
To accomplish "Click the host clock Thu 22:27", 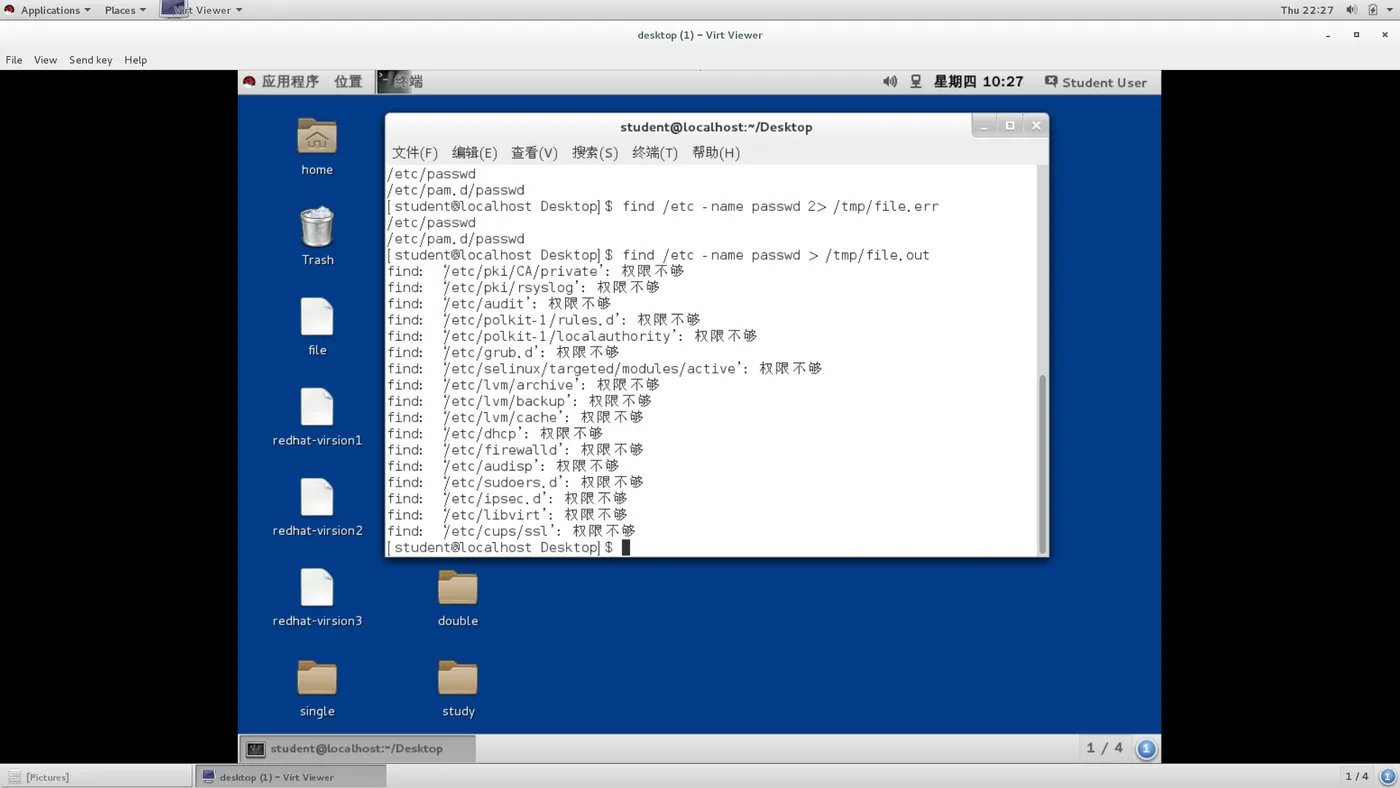I will (x=1307, y=10).
